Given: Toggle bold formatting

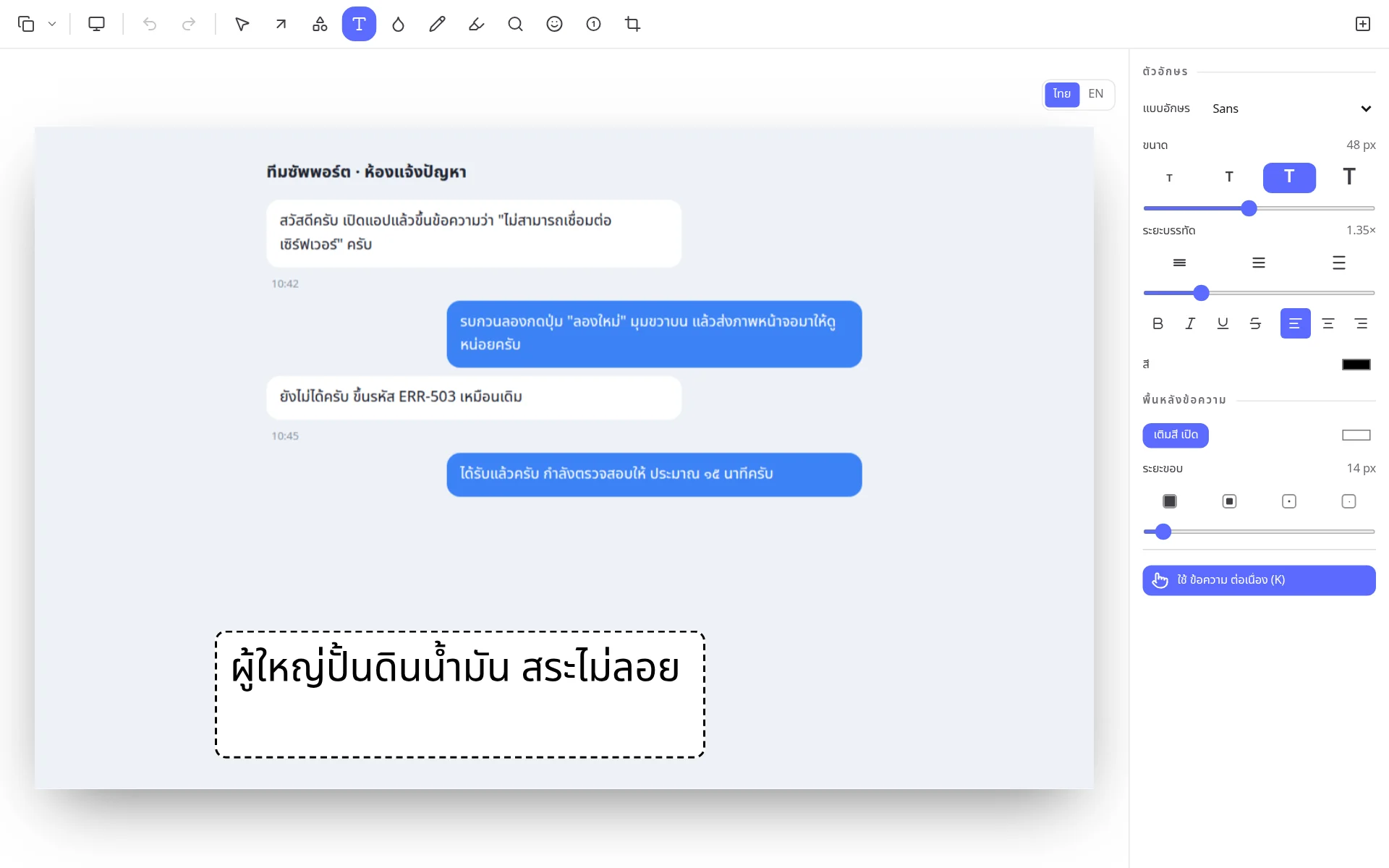Looking at the screenshot, I should click(x=1157, y=323).
